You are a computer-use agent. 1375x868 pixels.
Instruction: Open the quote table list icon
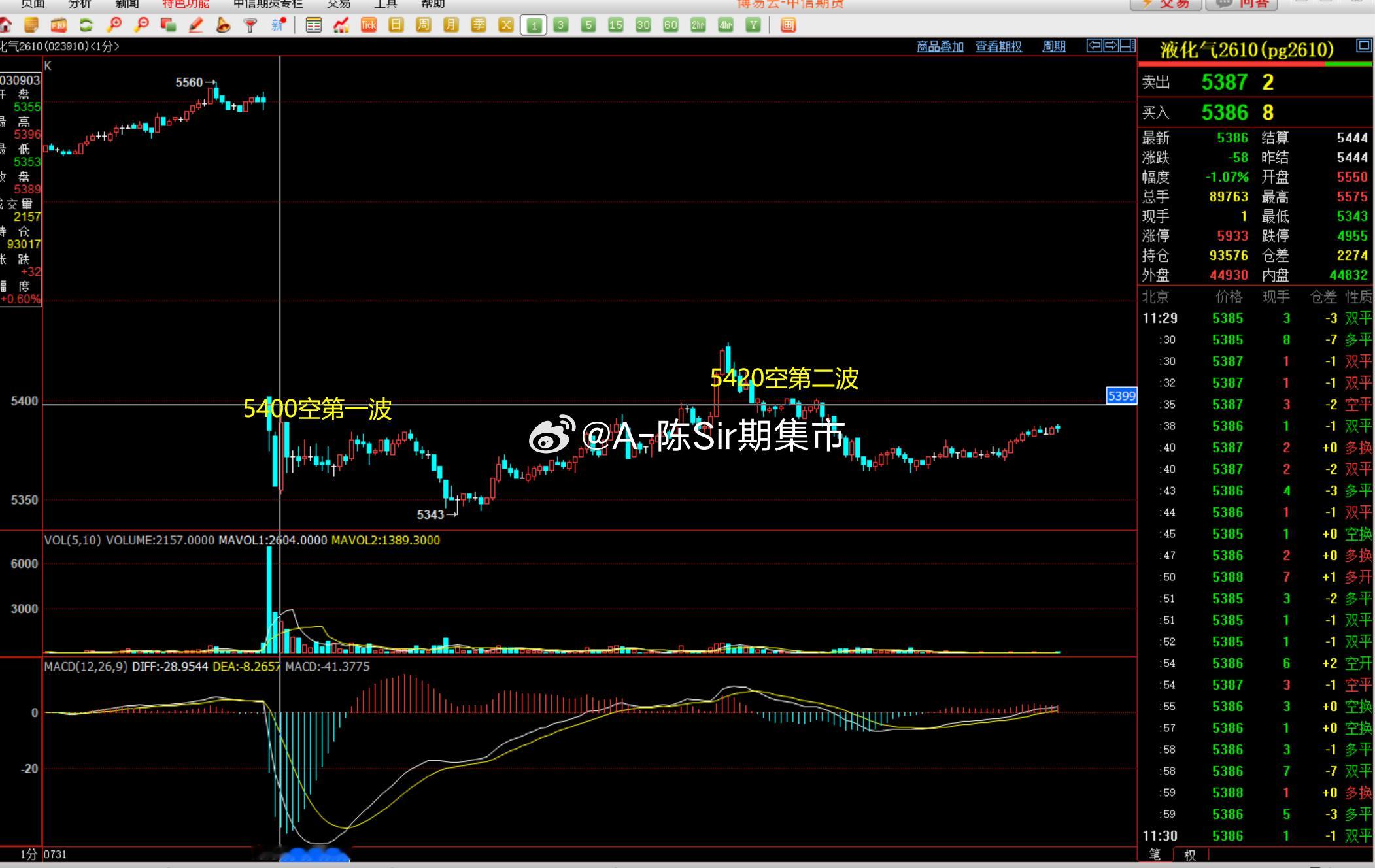pos(314,25)
